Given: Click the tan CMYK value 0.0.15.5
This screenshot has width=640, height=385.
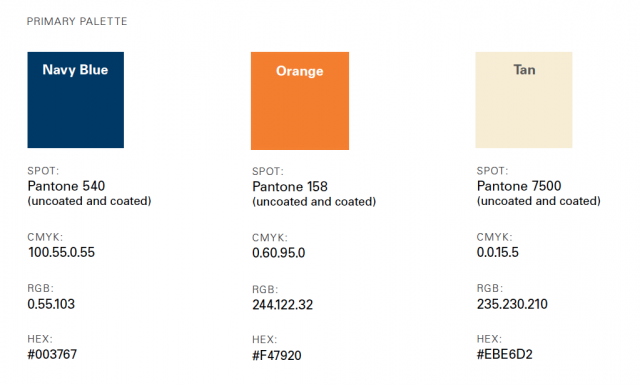Looking at the screenshot, I should click(x=498, y=252).
